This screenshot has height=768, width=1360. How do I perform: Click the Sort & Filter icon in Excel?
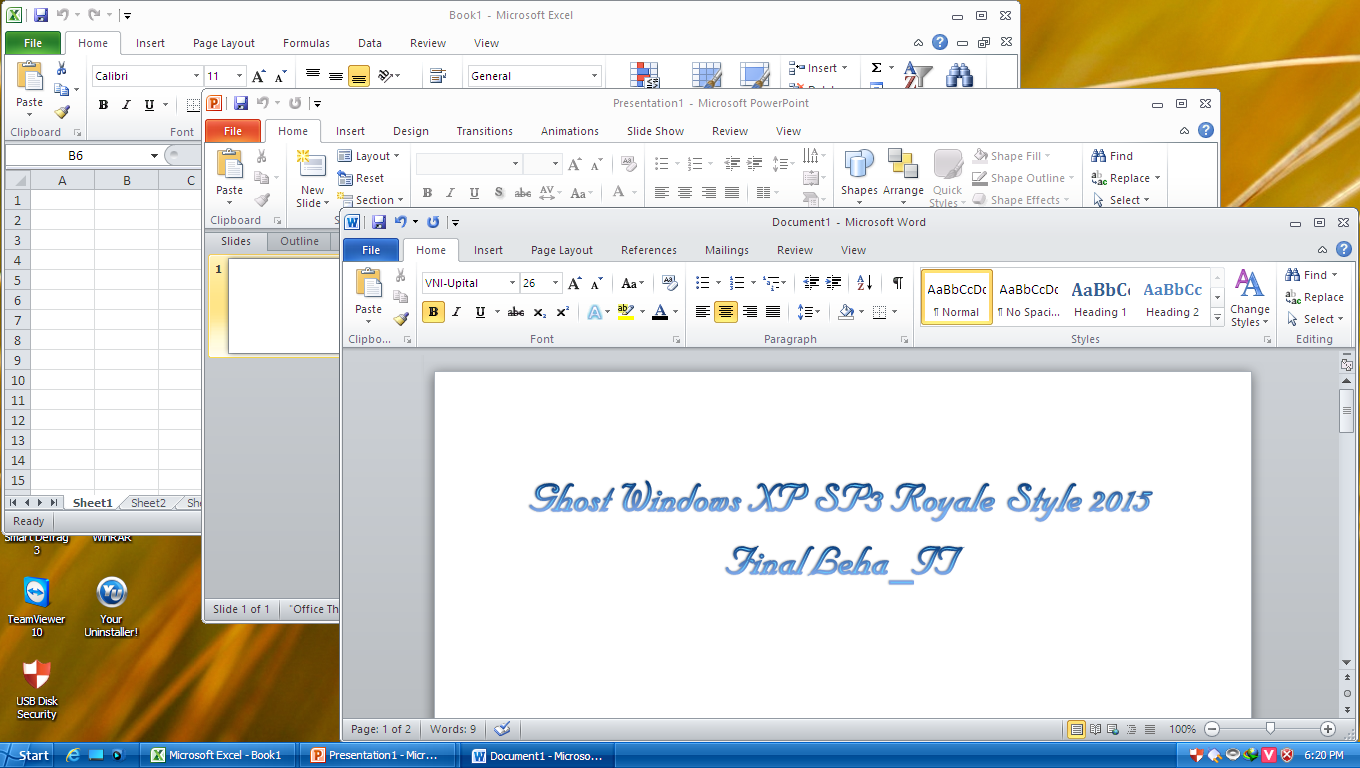pyautogui.click(x=918, y=76)
